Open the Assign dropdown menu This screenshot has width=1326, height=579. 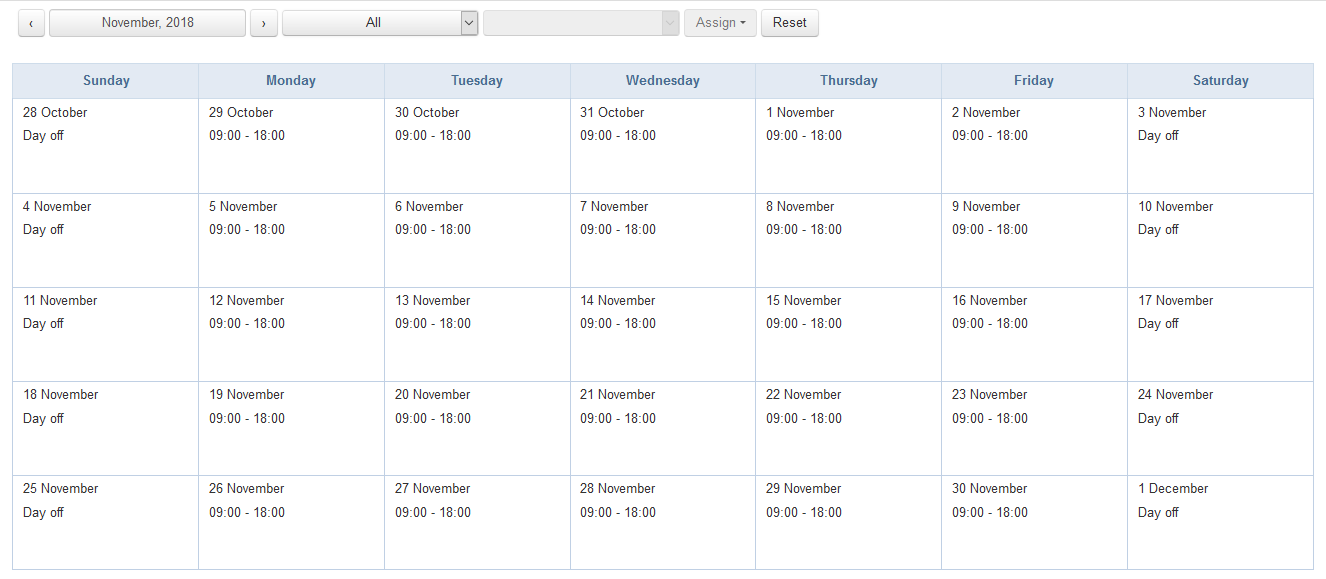(x=720, y=22)
